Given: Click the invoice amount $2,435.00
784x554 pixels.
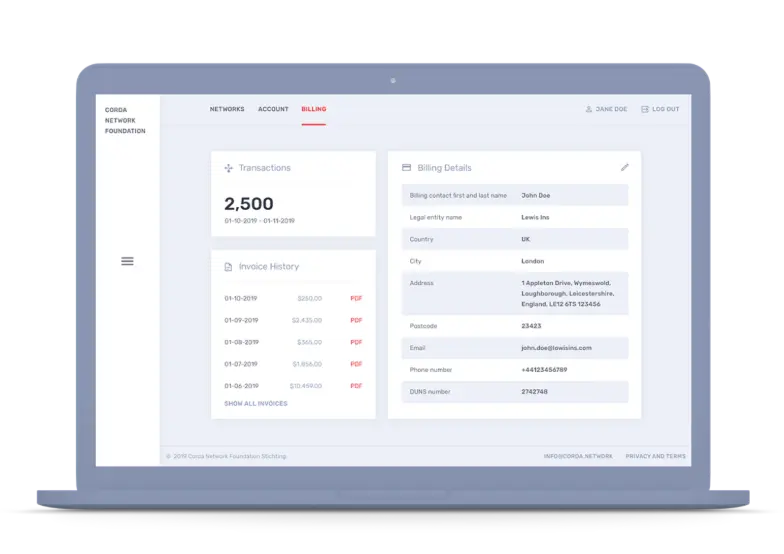Looking at the screenshot, I should point(307,320).
